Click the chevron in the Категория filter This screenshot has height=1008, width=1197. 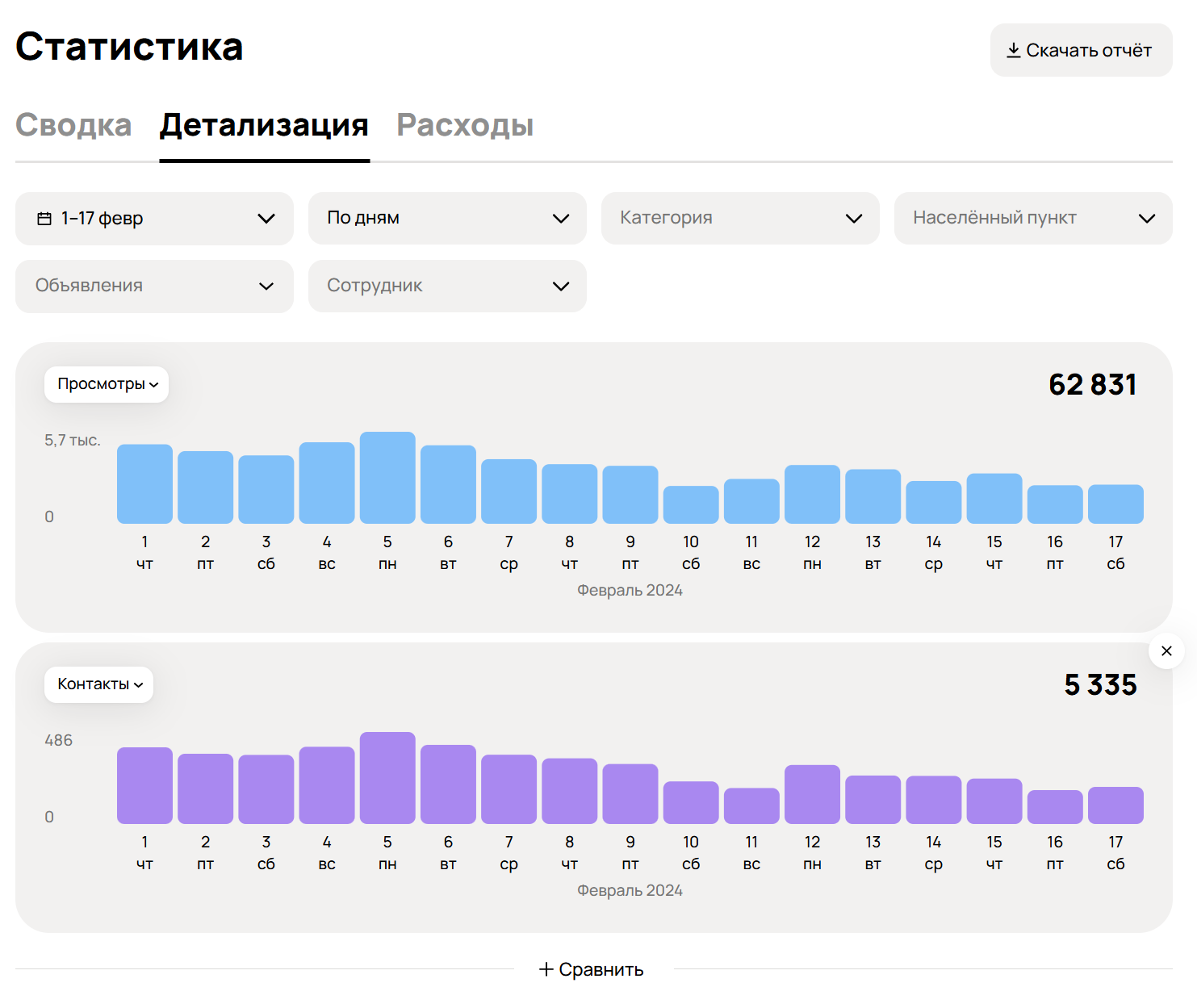853,219
